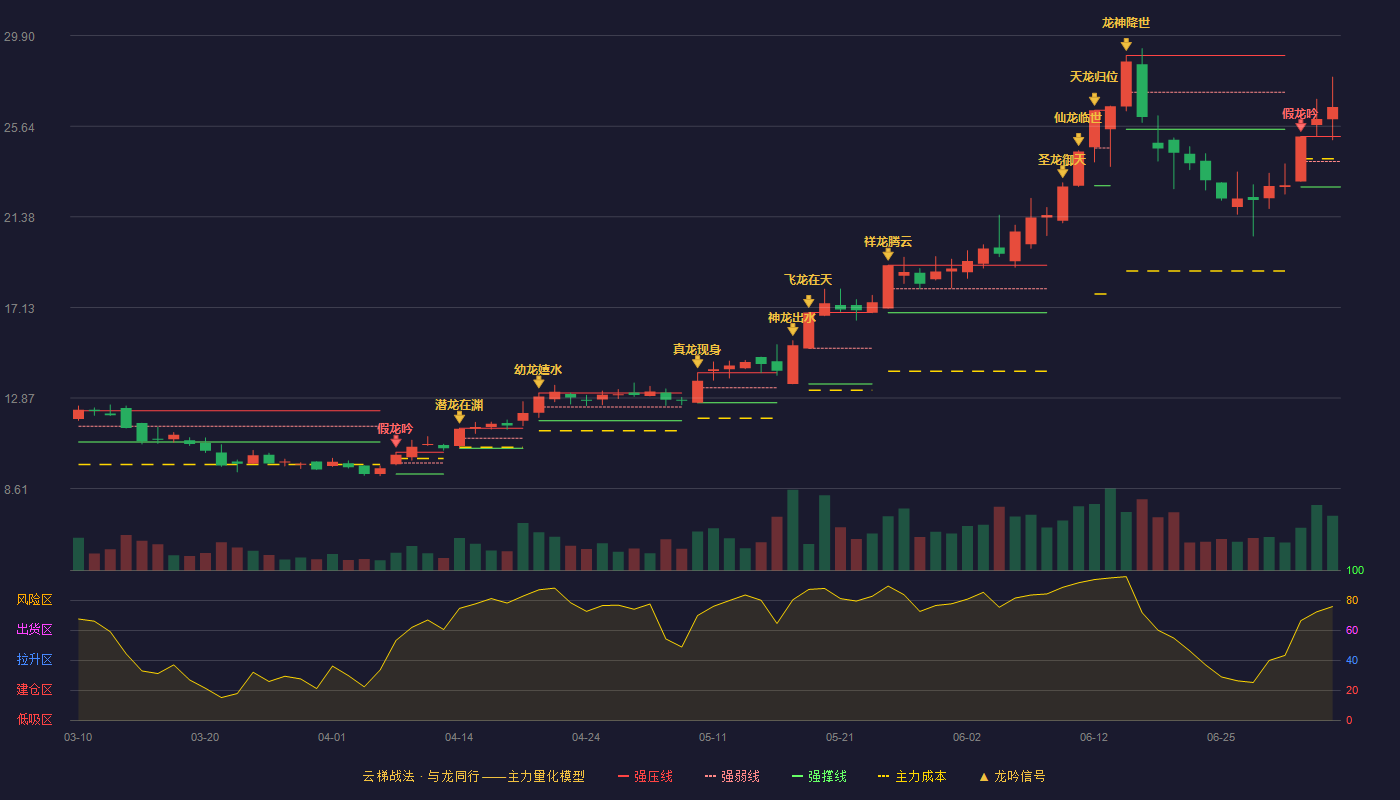Click the large red candlestick under 龙神降世
This screenshot has width=1400, height=800.
[x=1126, y=84]
